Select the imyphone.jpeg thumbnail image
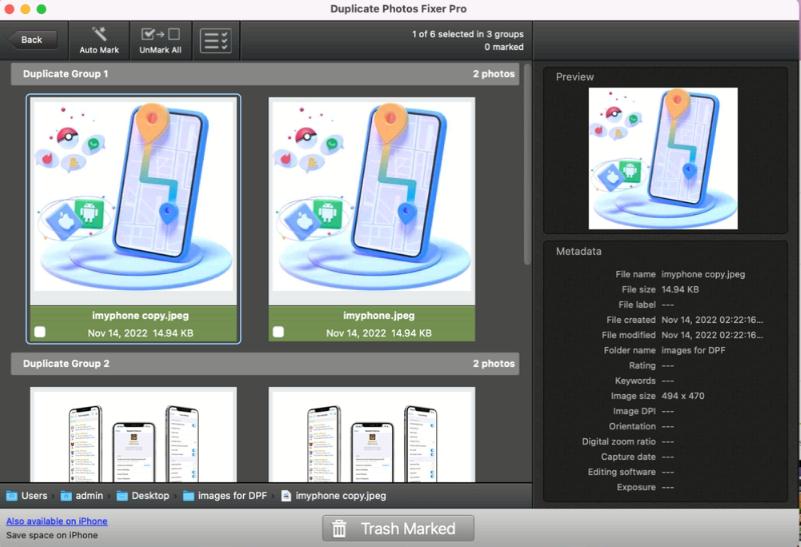Image resolution: width=801 pixels, height=547 pixels. click(371, 200)
